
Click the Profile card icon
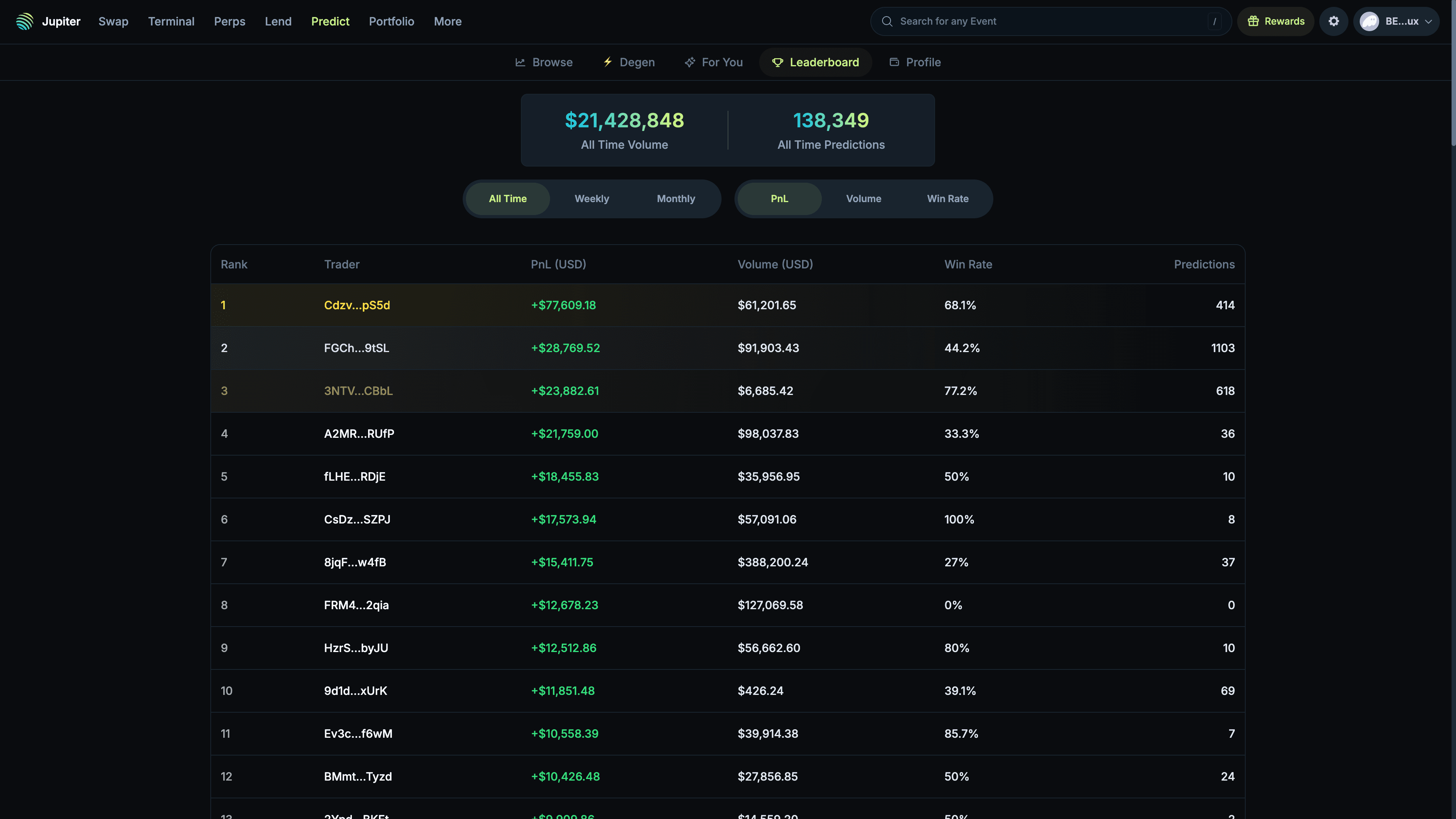894,62
